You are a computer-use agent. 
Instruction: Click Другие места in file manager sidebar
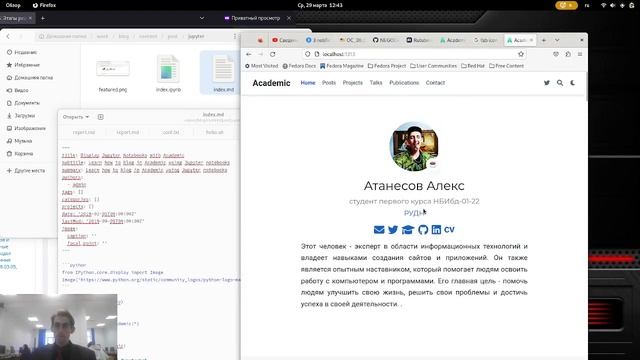click(x=26, y=171)
